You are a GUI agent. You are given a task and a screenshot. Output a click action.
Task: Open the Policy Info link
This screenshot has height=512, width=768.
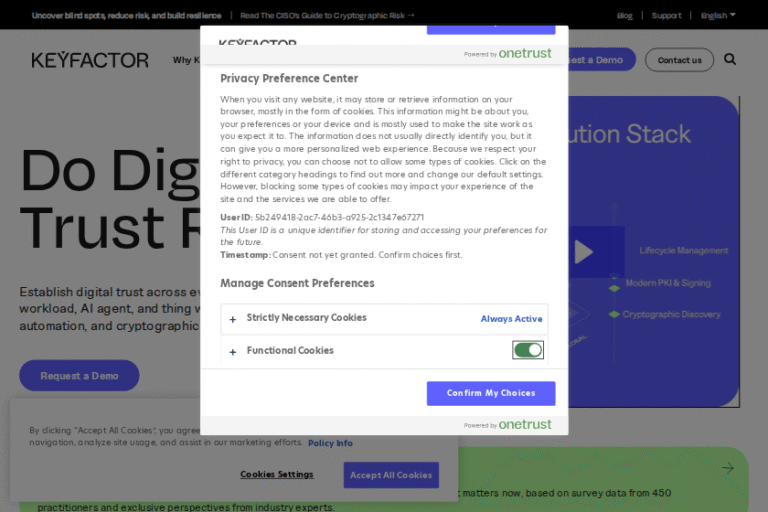pos(330,443)
